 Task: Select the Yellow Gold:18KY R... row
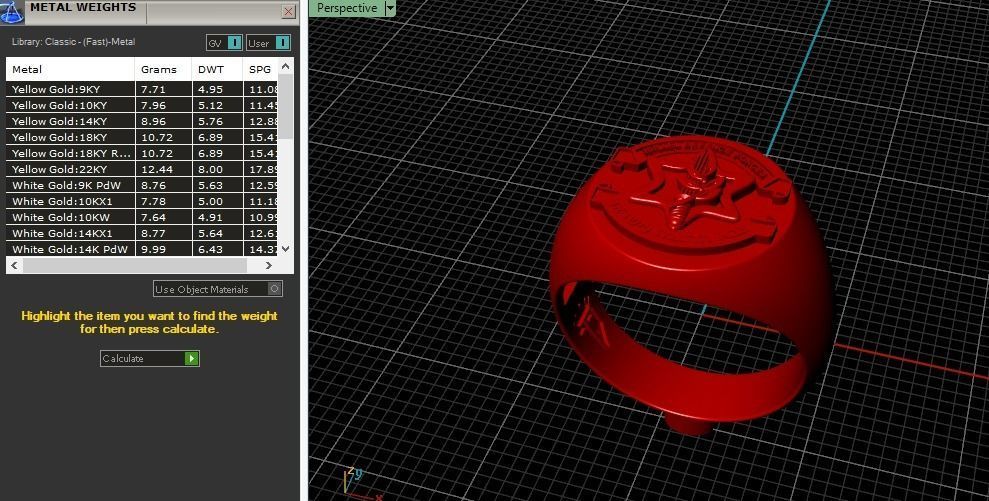pyautogui.click(x=142, y=153)
